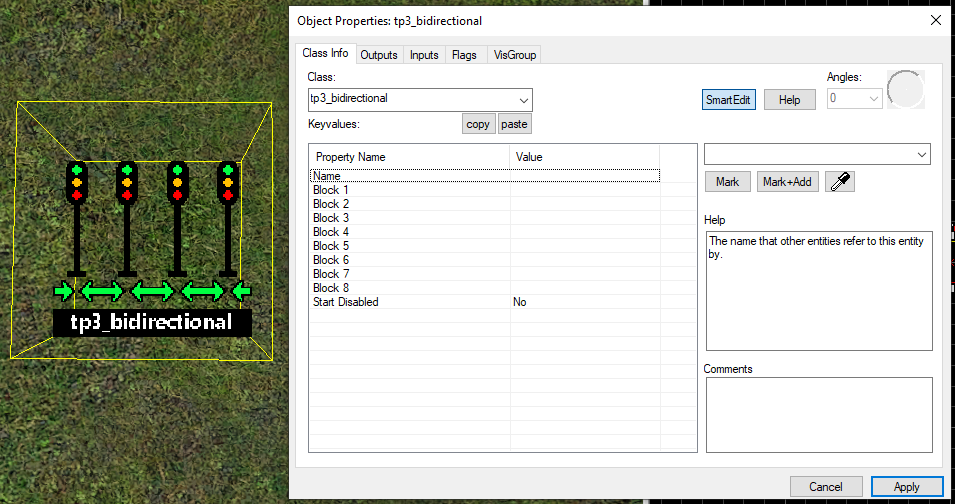Image resolution: width=955 pixels, height=504 pixels.
Task: Click the Apply button
Action: click(906, 486)
